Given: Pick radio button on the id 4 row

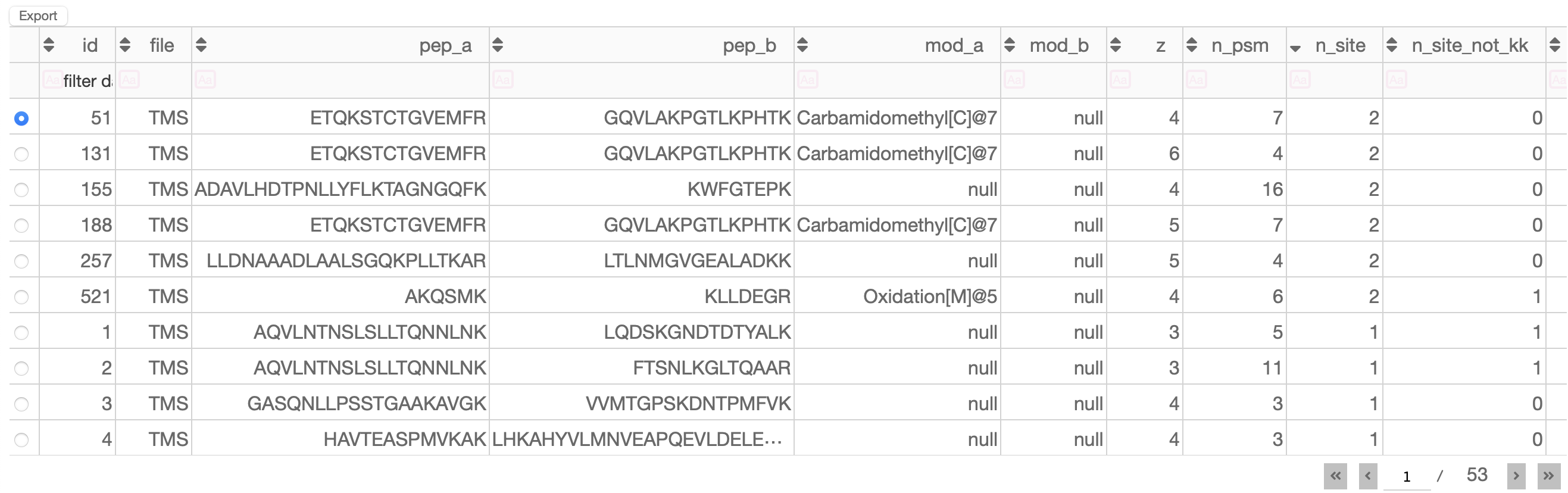Looking at the screenshot, I should [22, 439].
